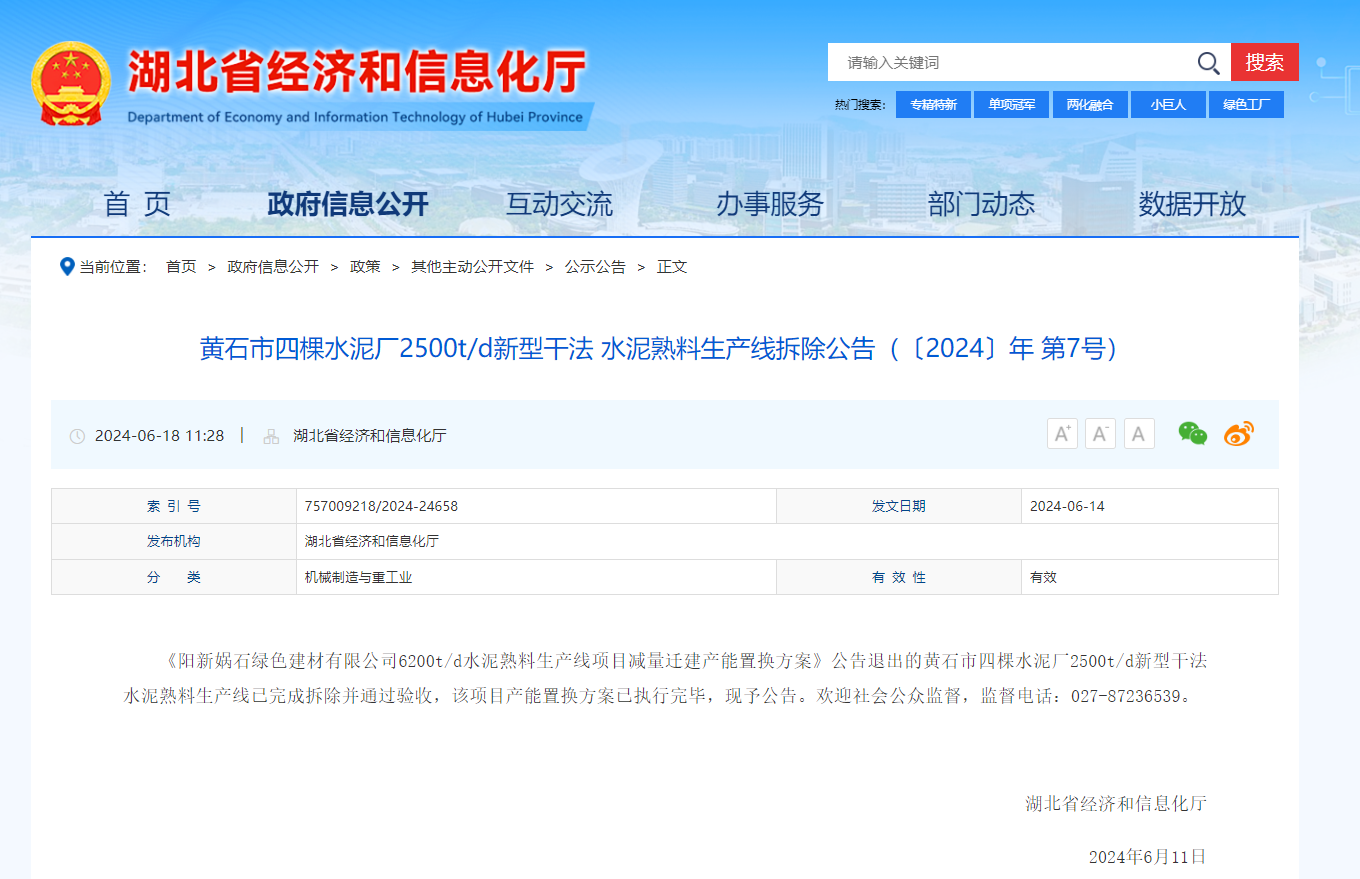Click the 小巨人 hot search tag
Image resolution: width=1360 pixels, height=879 pixels.
[x=1167, y=105]
